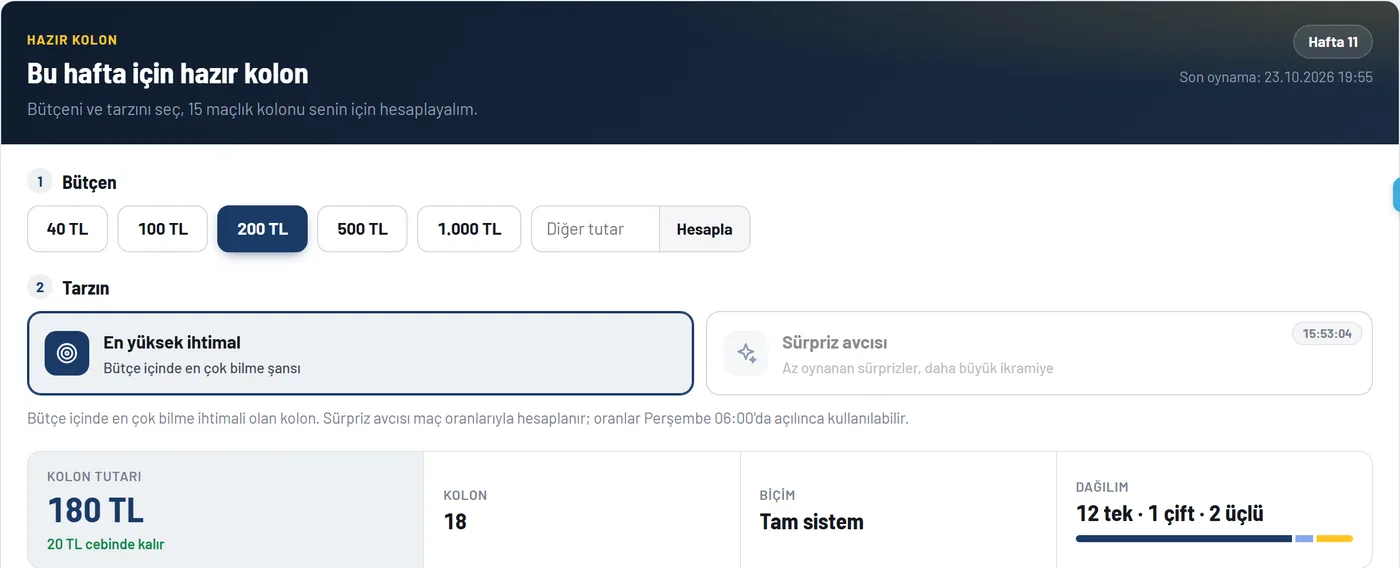
Task: Click the '20 TL cebinde kalır' note
Action: coord(106,544)
